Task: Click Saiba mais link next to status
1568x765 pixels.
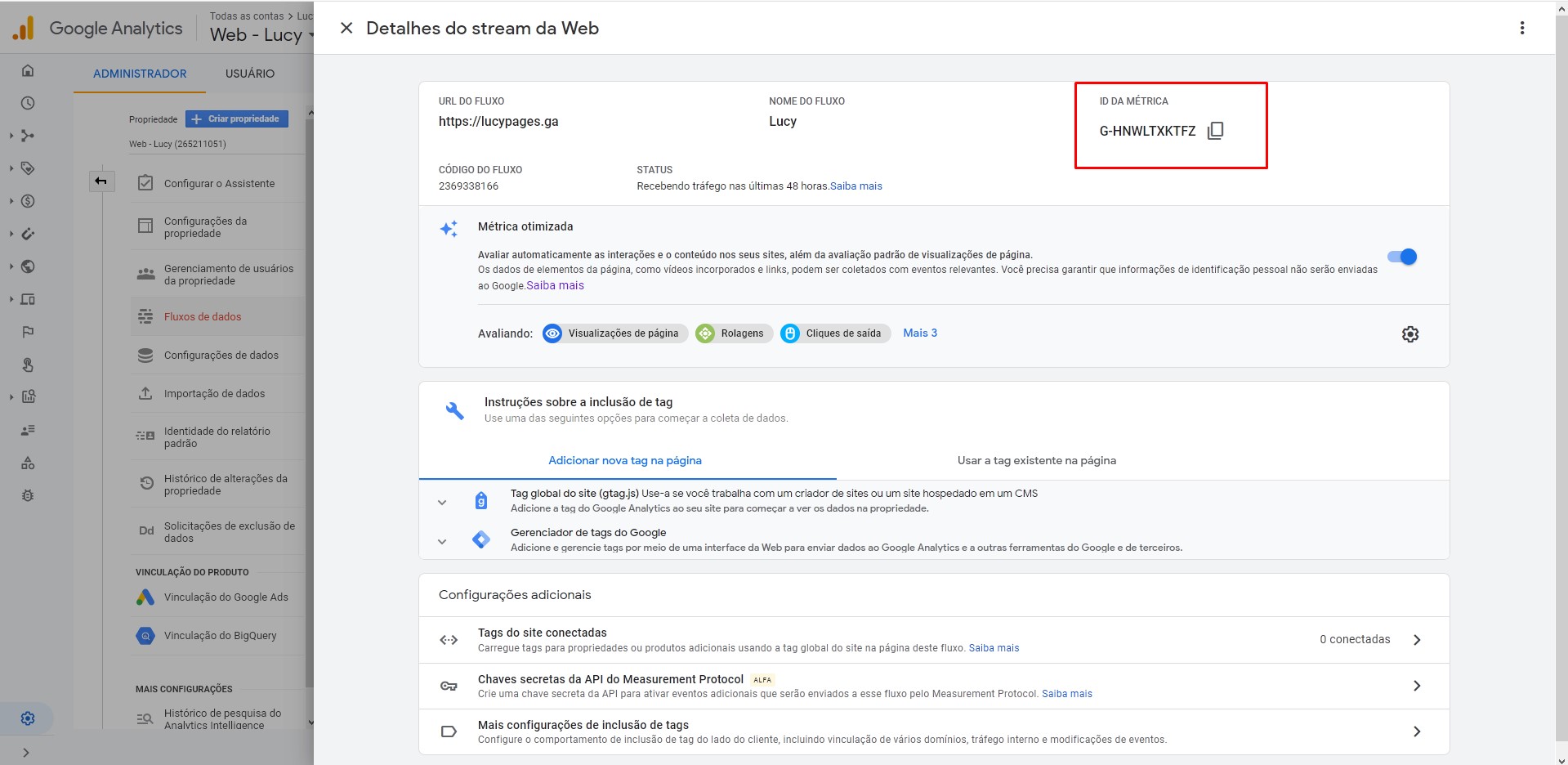Action: point(856,186)
